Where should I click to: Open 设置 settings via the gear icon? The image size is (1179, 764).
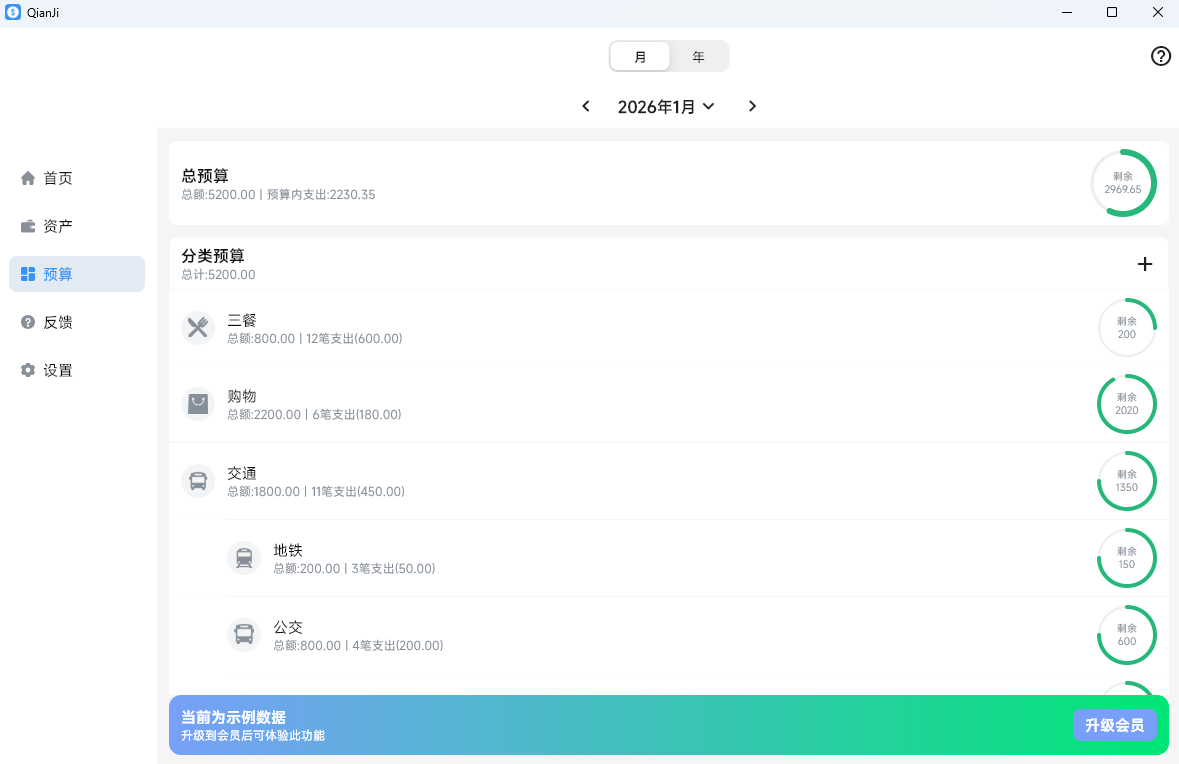click(28, 369)
